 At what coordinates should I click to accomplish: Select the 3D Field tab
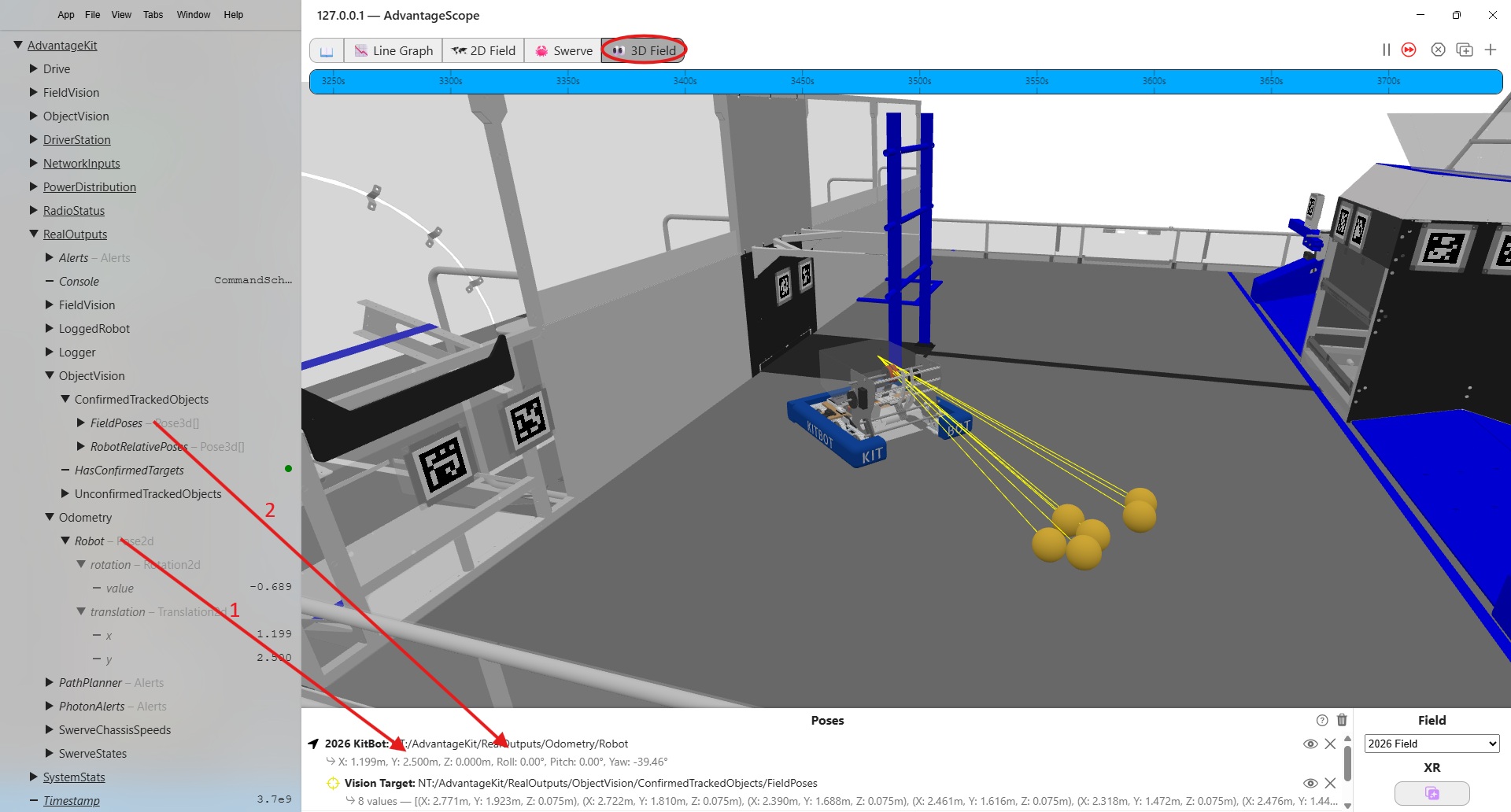(644, 50)
